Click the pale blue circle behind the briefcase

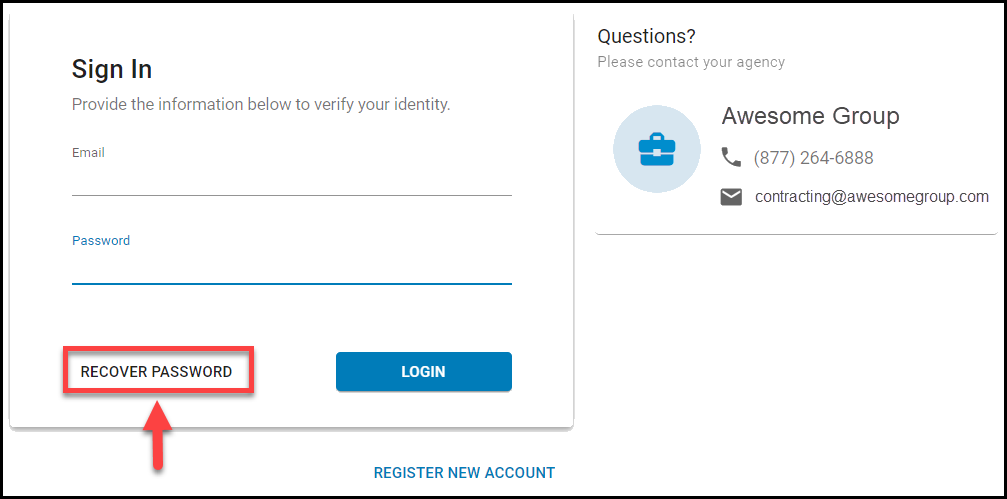pyautogui.click(x=656, y=150)
